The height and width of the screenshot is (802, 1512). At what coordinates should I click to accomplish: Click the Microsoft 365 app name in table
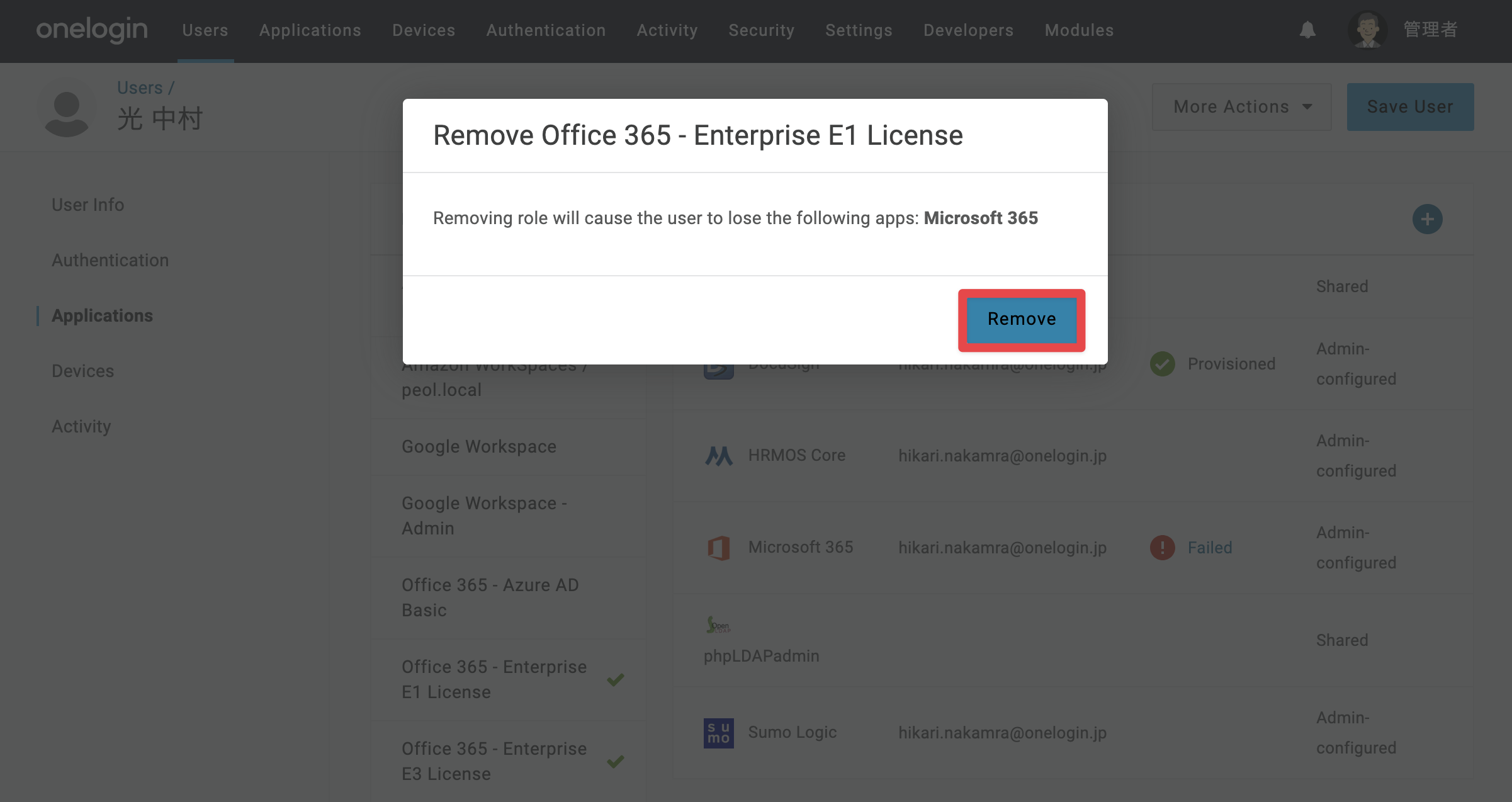click(x=801, y=547)
